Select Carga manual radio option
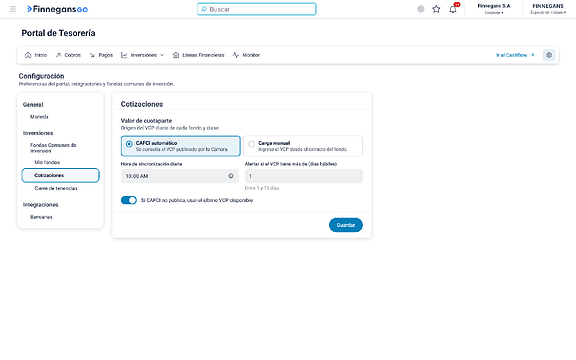Image resolution: width=576 pixels, height=360 pixels. (303, 146)
